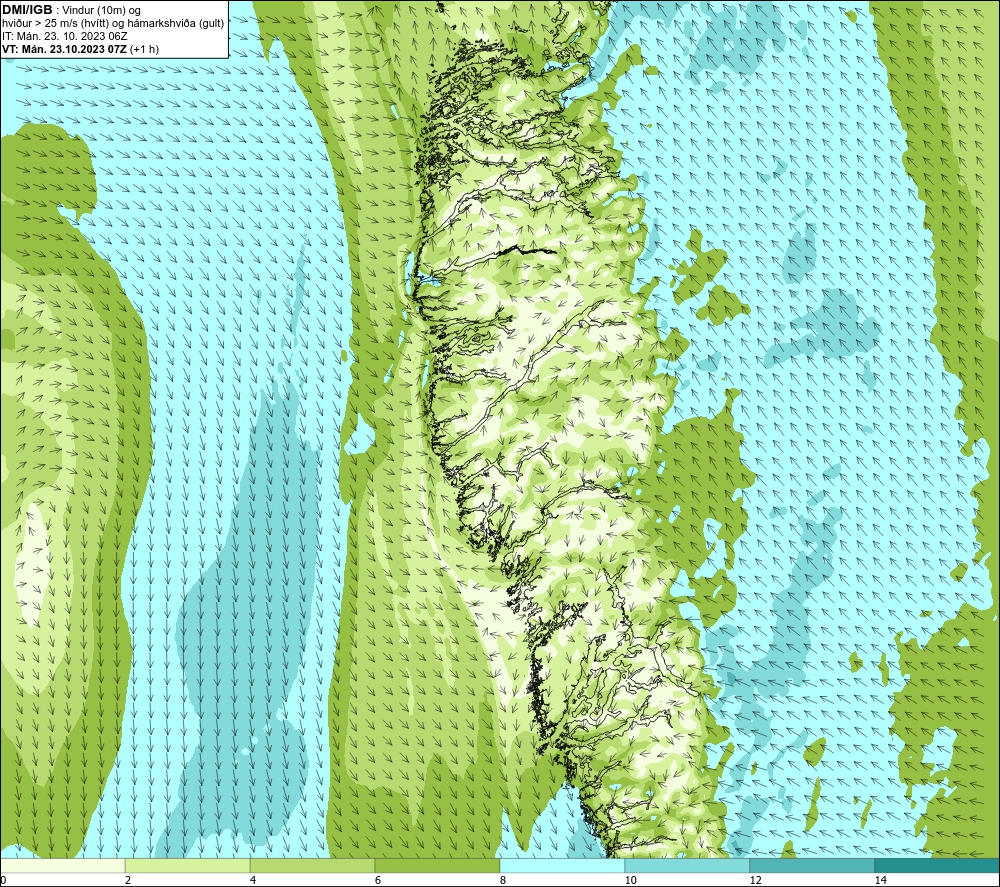Click the scale label '12'
This screenshot has width=1000, height=887.
point(756,880)
